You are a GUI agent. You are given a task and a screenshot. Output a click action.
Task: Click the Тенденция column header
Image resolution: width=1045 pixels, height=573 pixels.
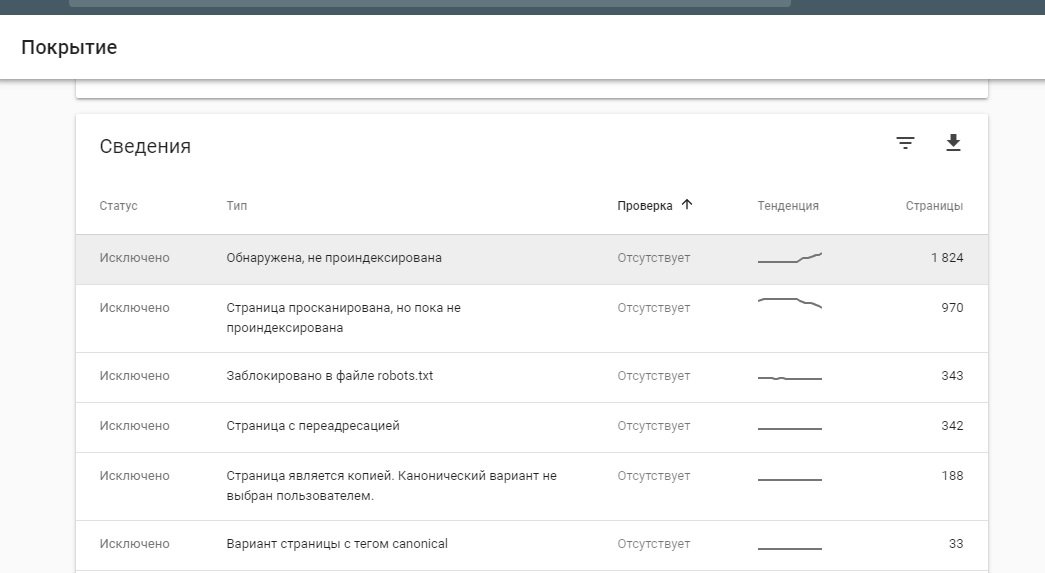pyautogui.click(x=788, y=206)
